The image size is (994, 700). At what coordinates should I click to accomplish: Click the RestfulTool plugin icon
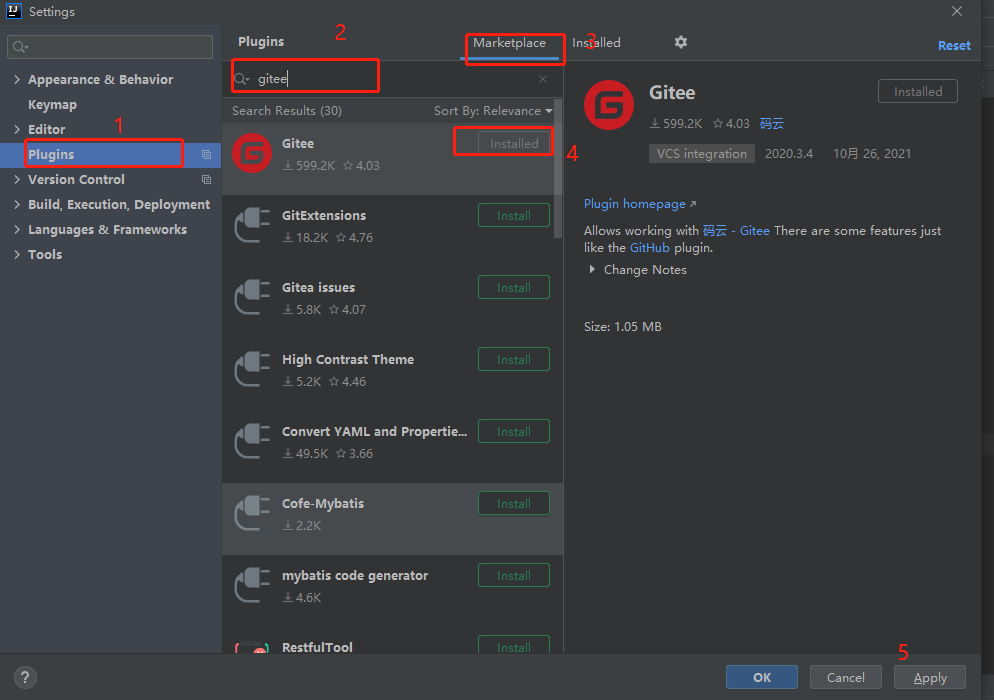(x=252, y=647)
